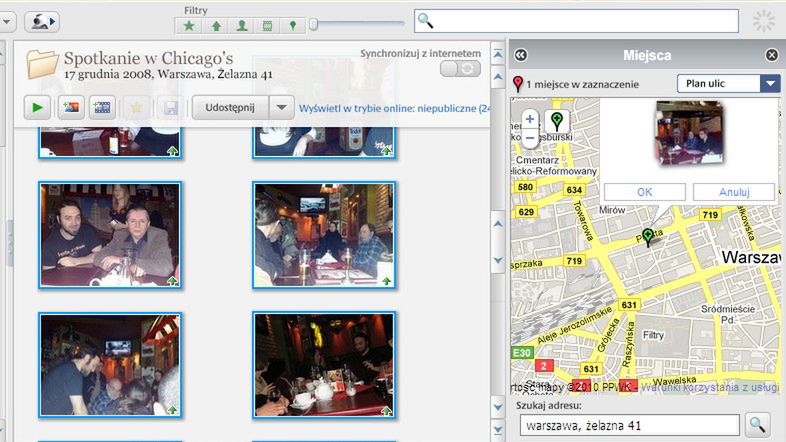Toggle the Synchronizuj z internetem switch
786x442 pixels.
[460, 69]
